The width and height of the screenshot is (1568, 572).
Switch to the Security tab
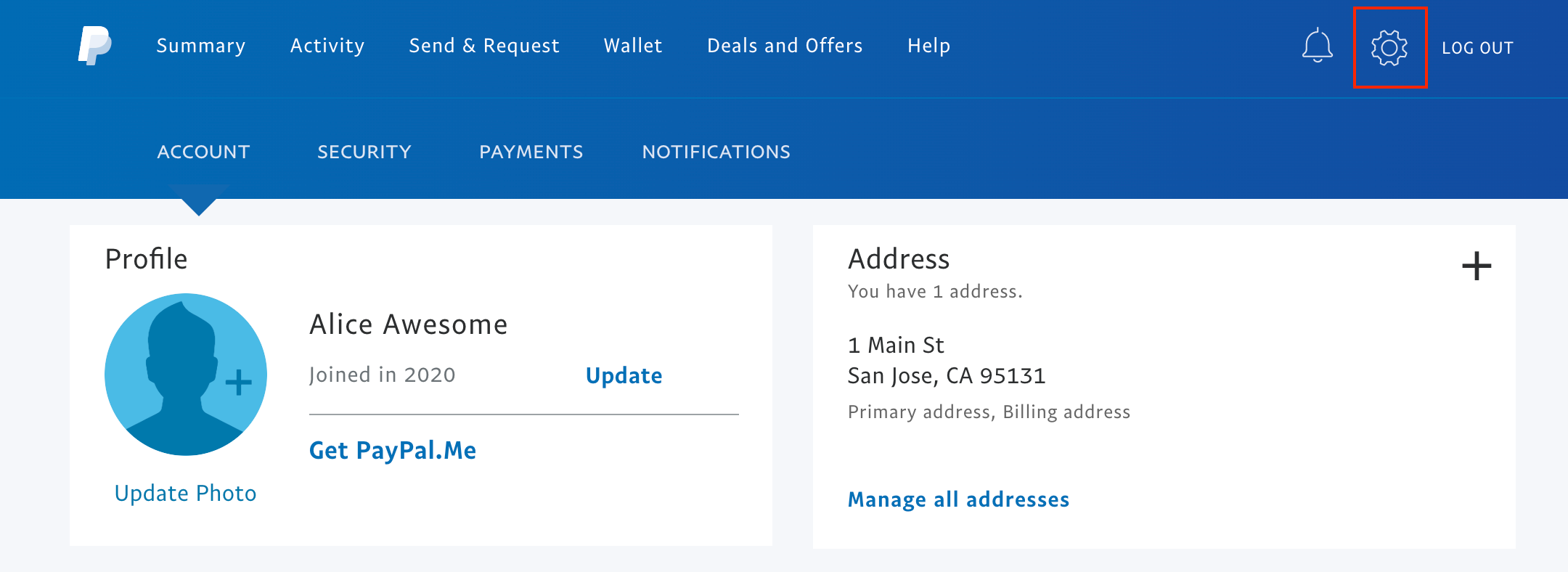[x=364, y=152]
